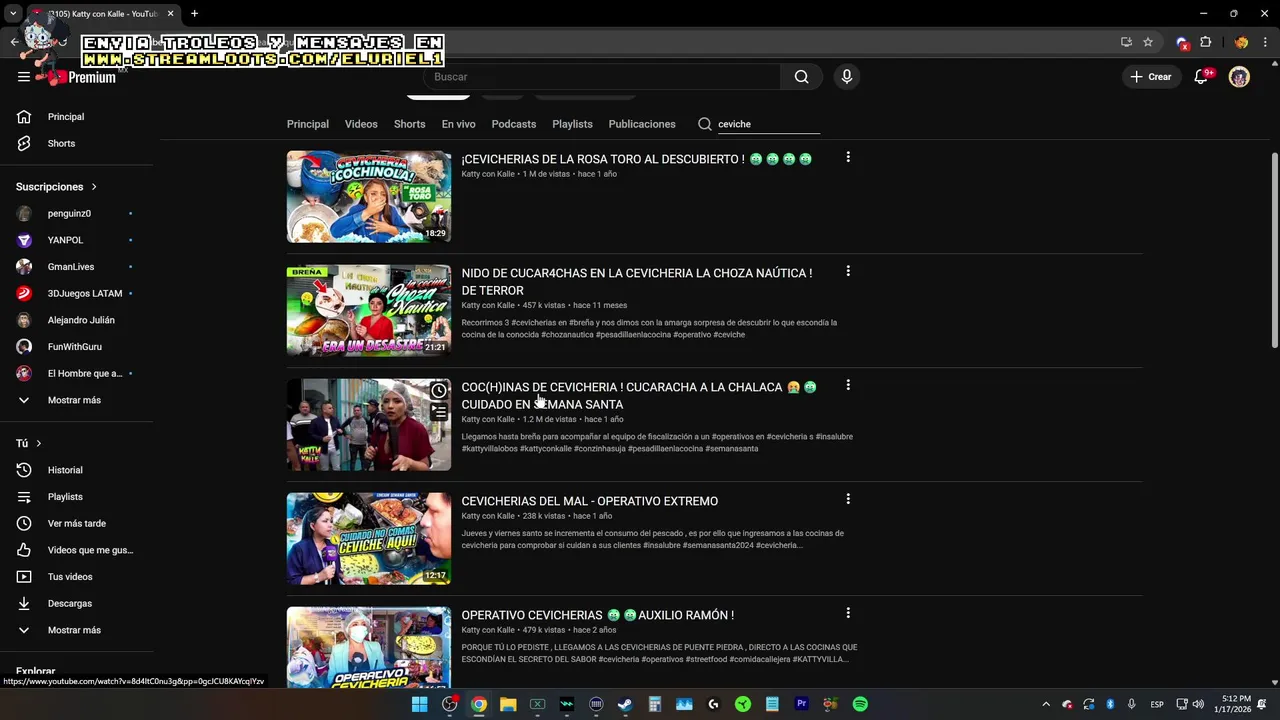This screenshot has width=1280, height=720.
Task: Click the search magnifier button
Action: [x=801, y=77]
